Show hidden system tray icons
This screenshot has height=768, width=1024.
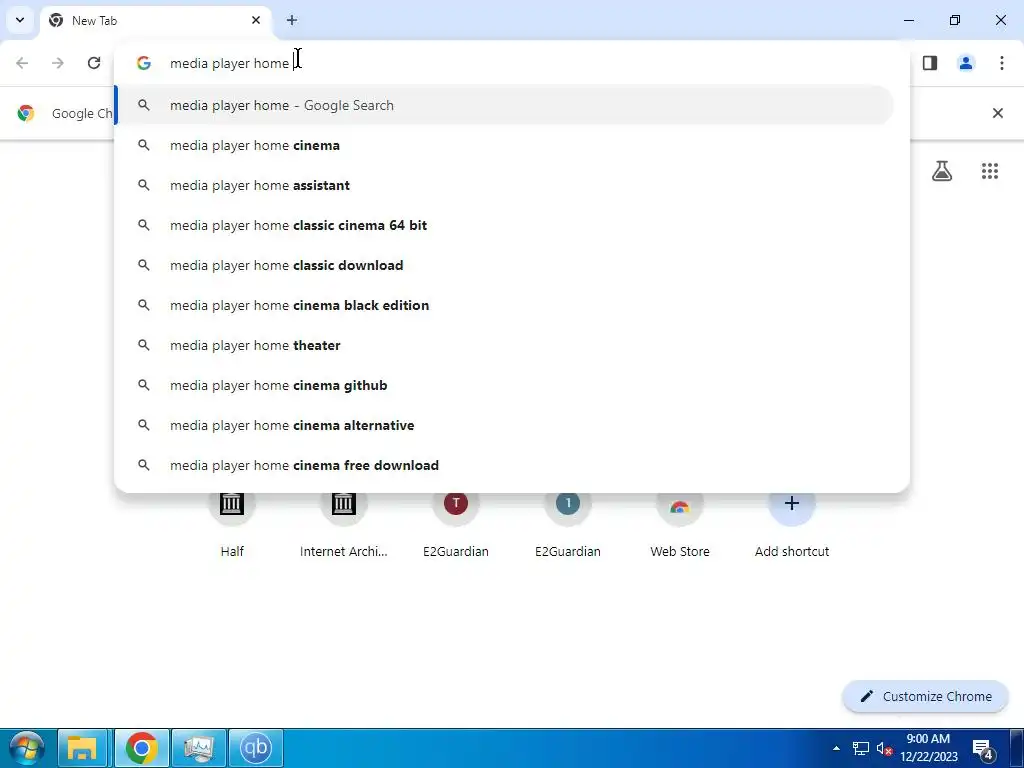(836, 748)
